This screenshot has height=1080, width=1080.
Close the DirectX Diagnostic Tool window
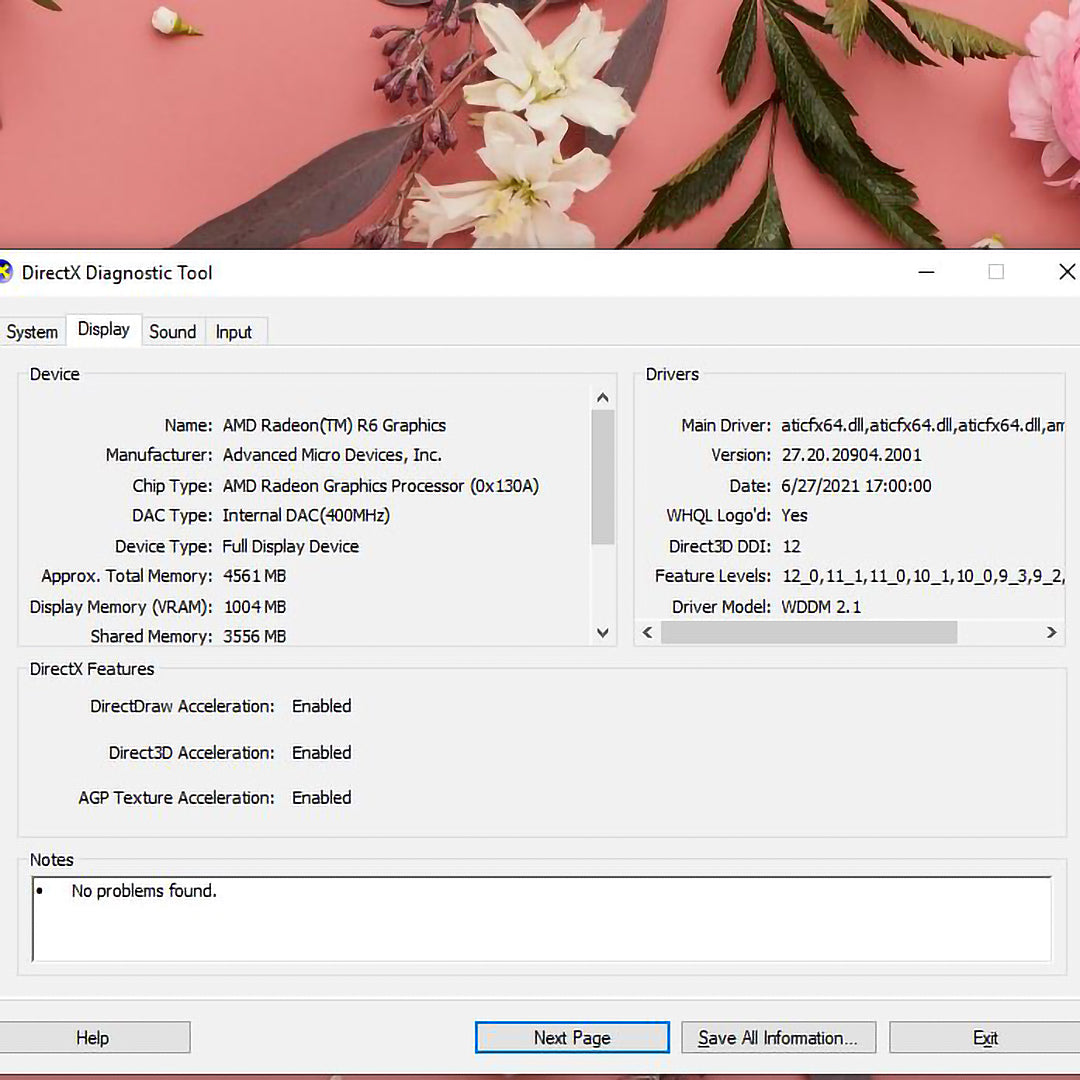point(1066,272)
